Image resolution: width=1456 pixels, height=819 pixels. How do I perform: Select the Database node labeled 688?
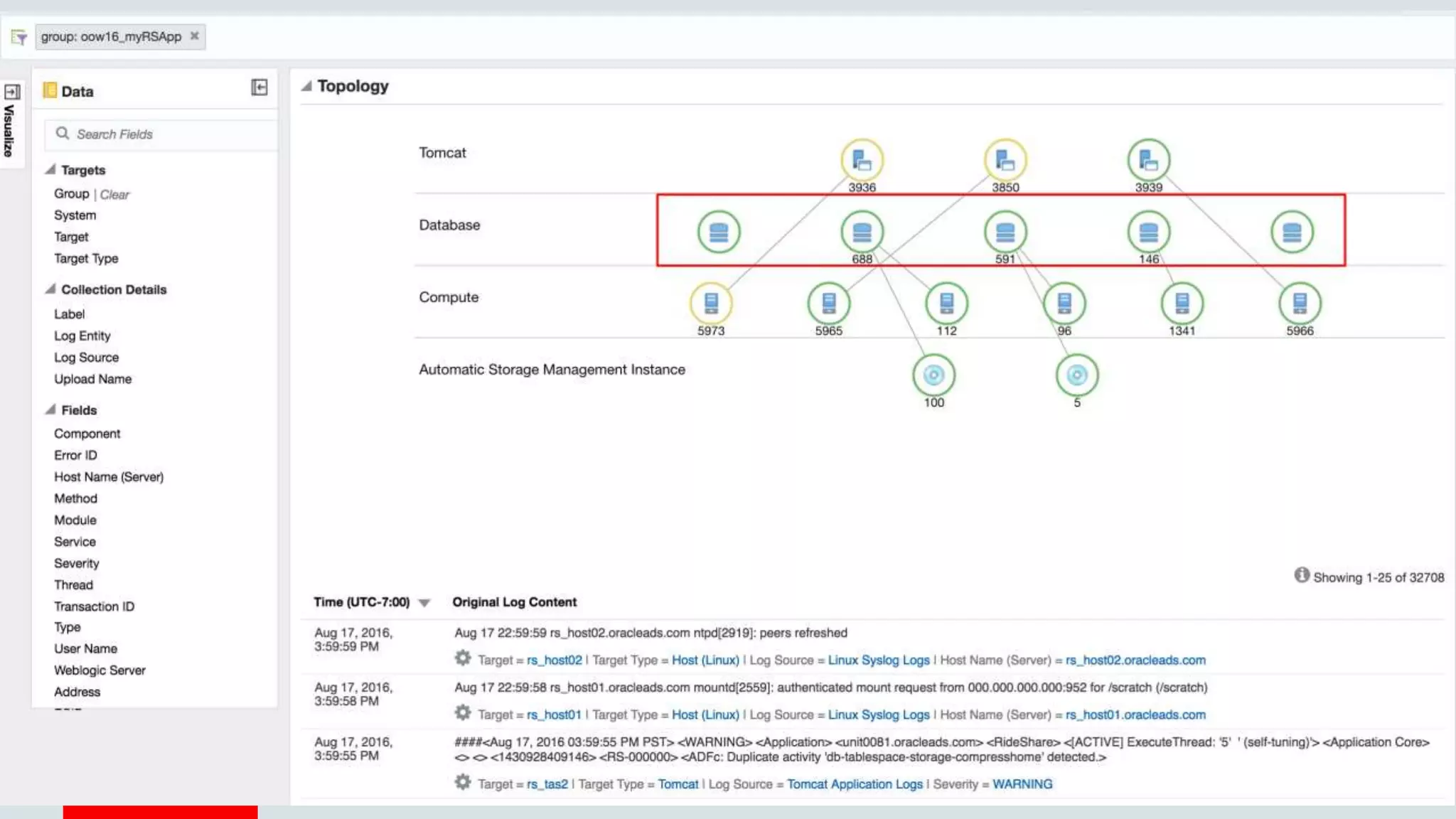[862, 232]
